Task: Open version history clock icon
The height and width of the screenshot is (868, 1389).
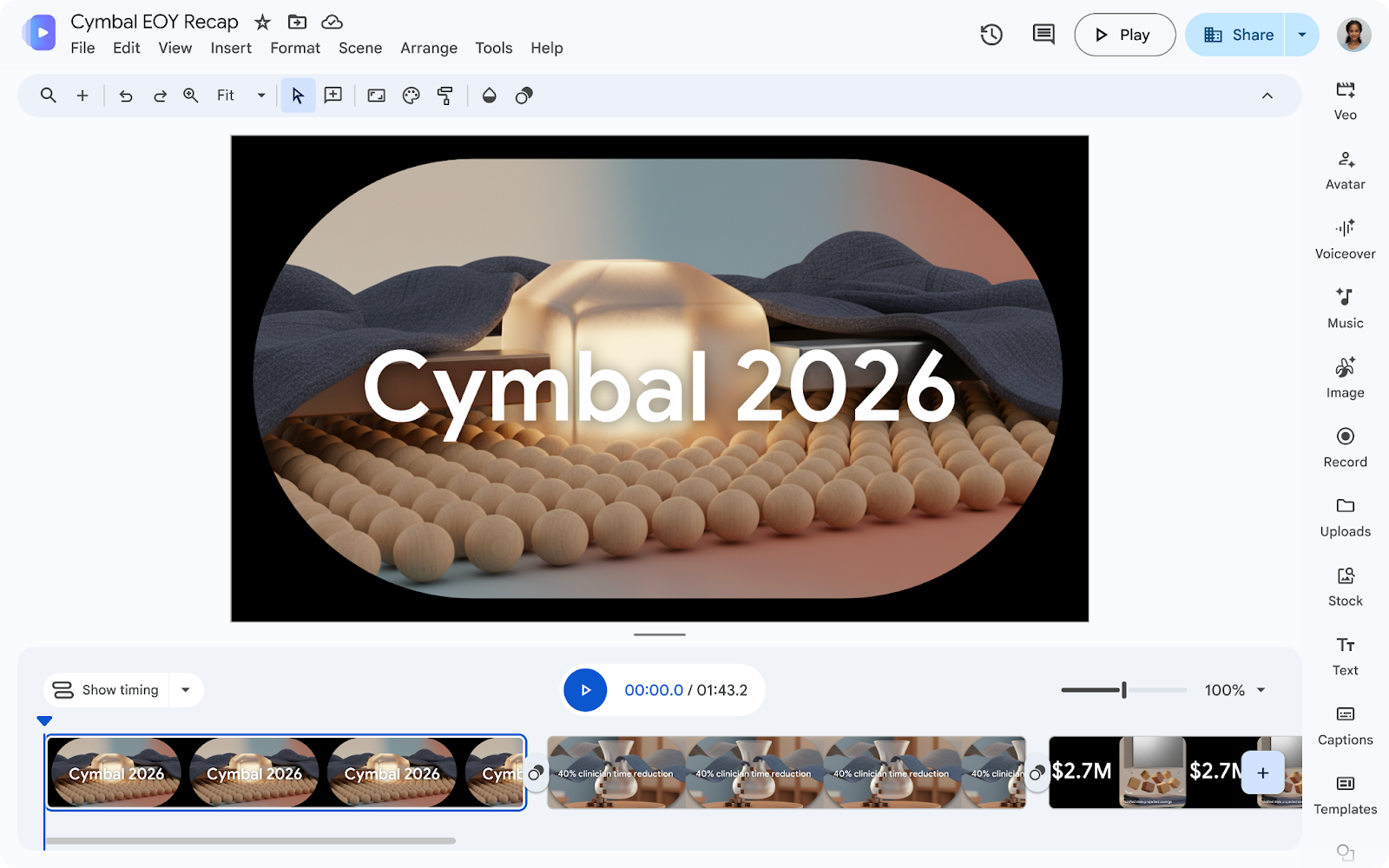Action: point(991,35)
